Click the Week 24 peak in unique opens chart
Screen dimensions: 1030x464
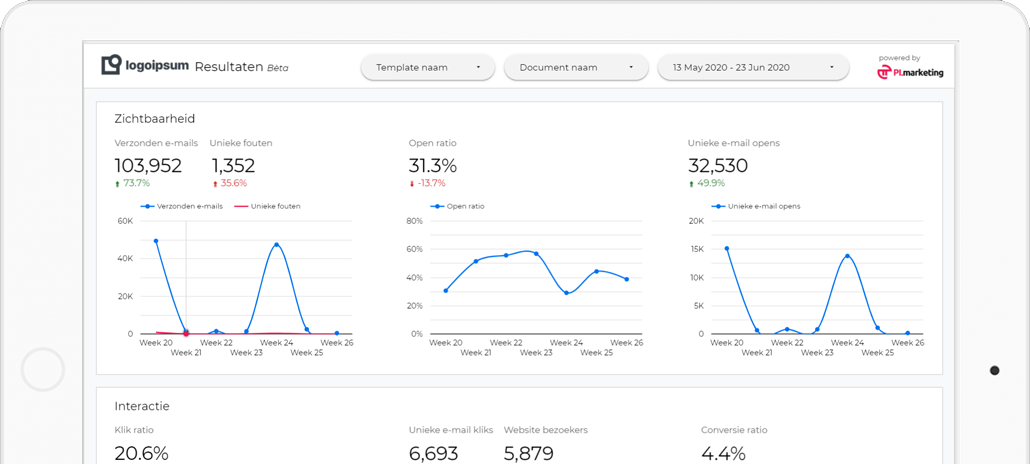847,256
